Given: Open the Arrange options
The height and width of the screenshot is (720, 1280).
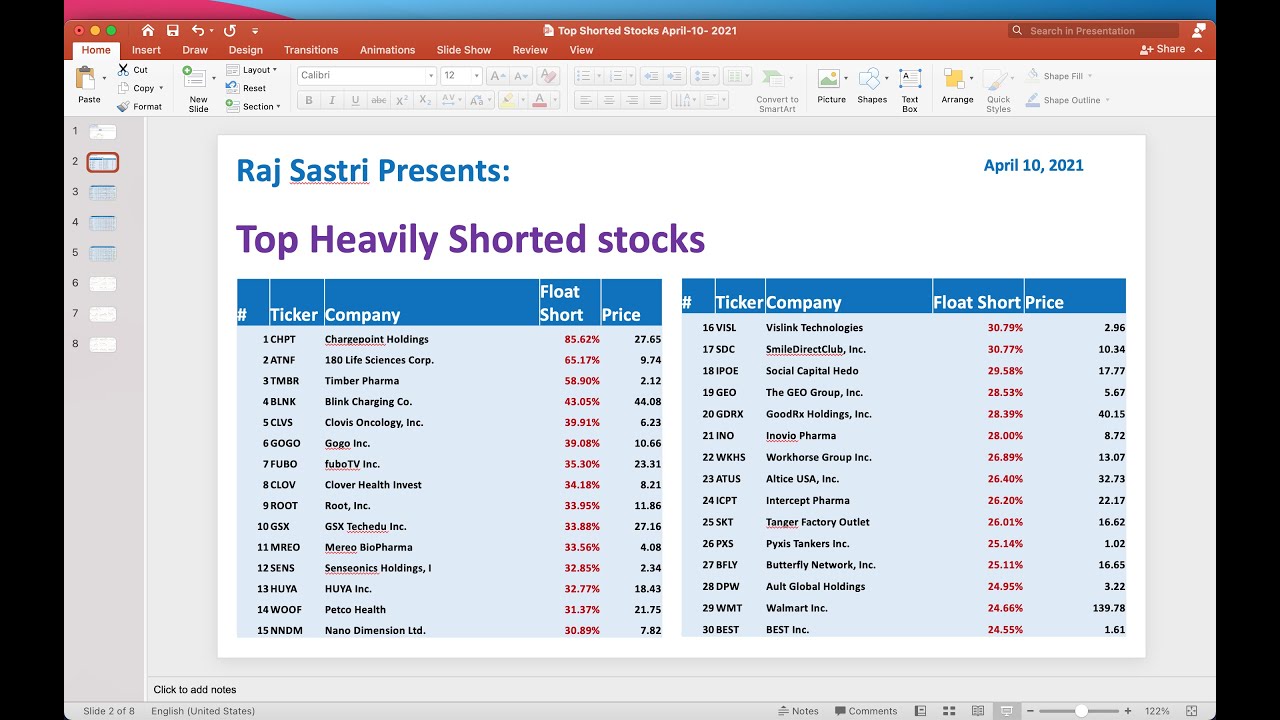Looking at the screenshot, I should [x=957, y=85].
